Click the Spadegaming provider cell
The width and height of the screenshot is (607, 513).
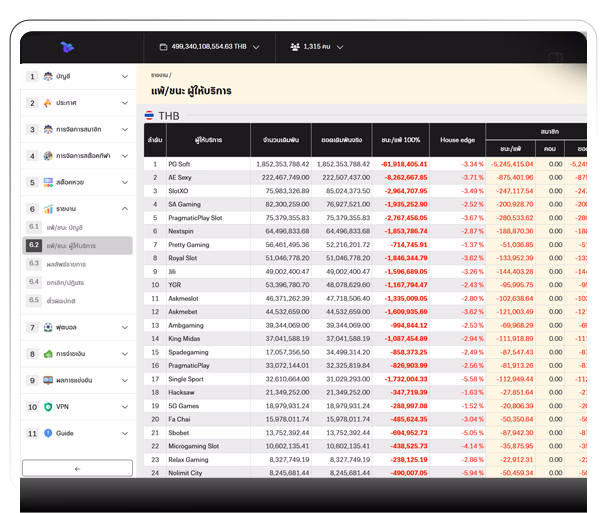208,352
